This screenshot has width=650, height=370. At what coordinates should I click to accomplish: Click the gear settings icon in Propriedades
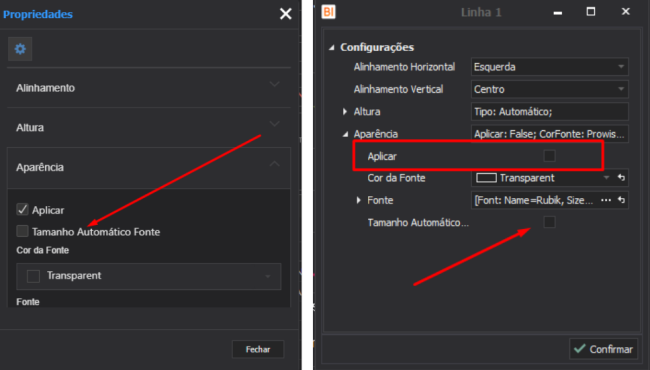click(x=20, y=49)
